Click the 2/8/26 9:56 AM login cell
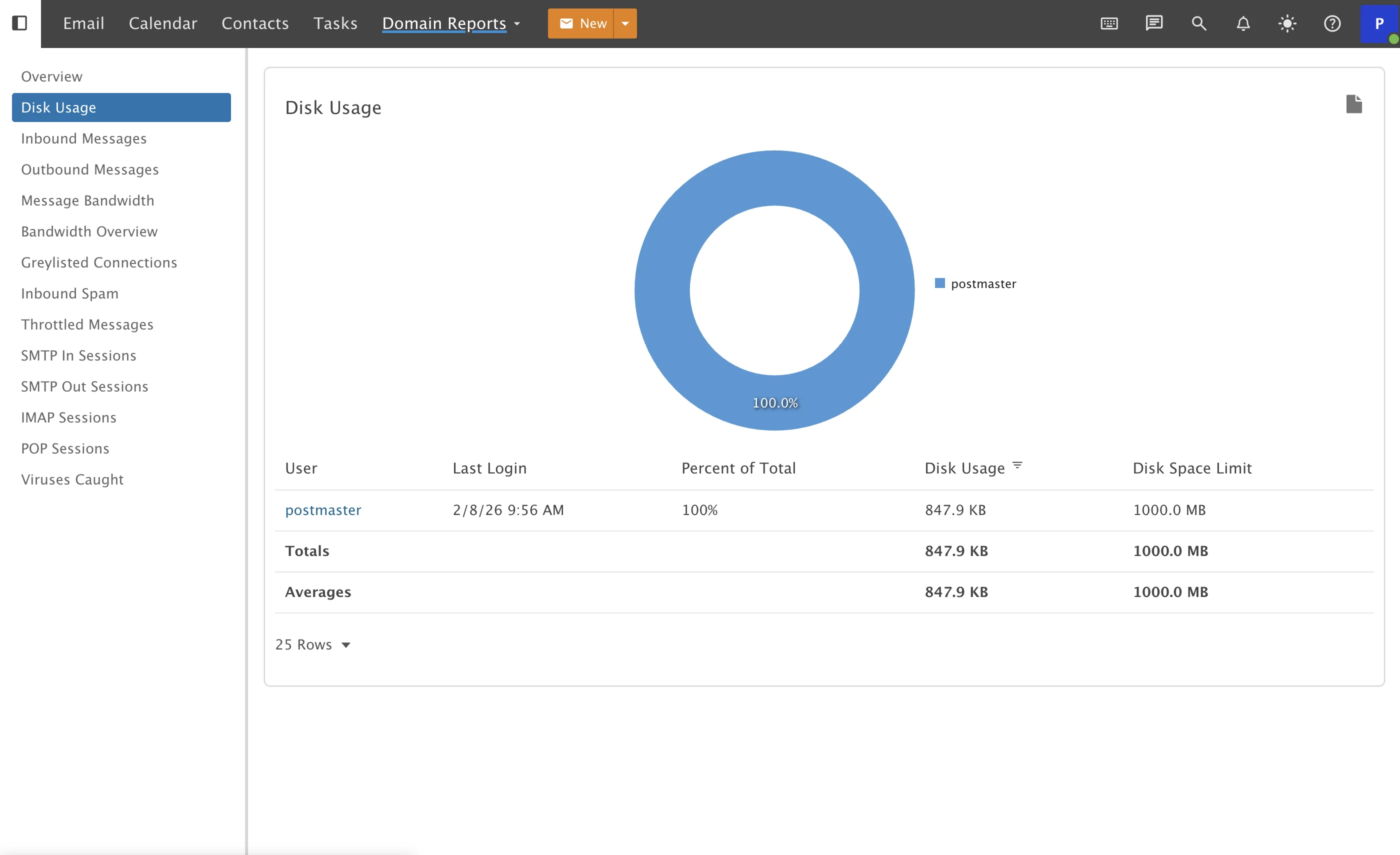Screen dimensions: 1400x855 coord(508,509)
